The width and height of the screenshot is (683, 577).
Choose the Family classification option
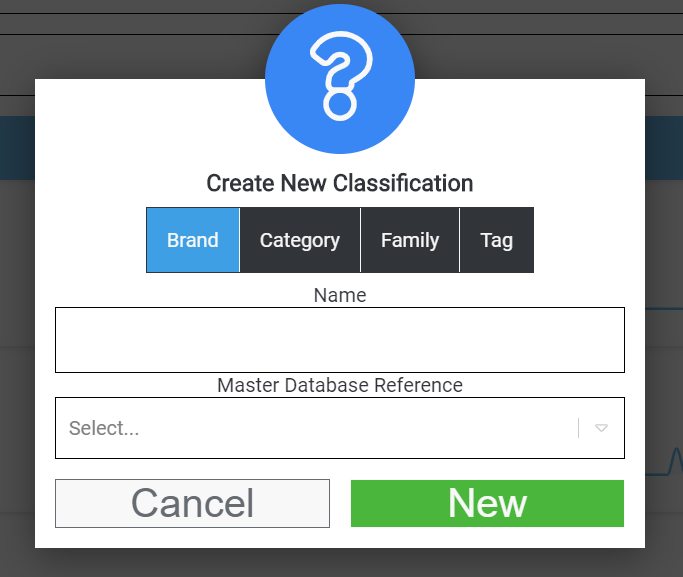(410, 240)
